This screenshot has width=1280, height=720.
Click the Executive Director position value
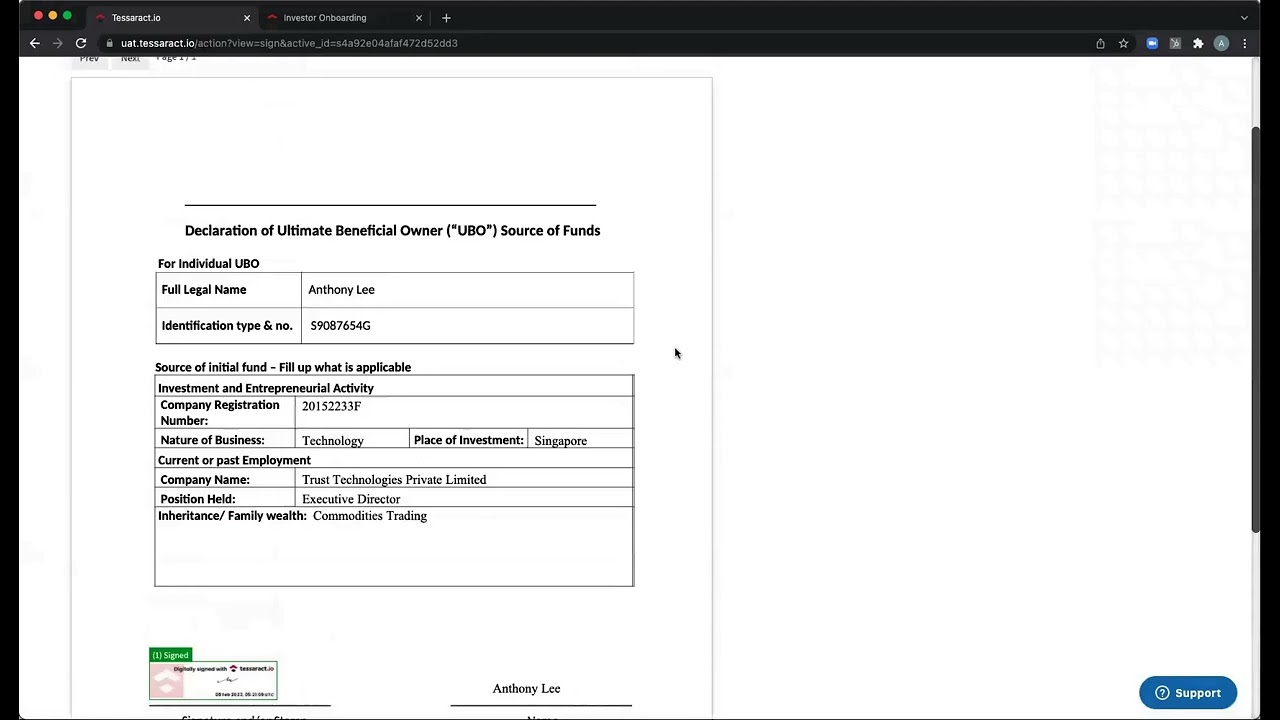(351, 499)
